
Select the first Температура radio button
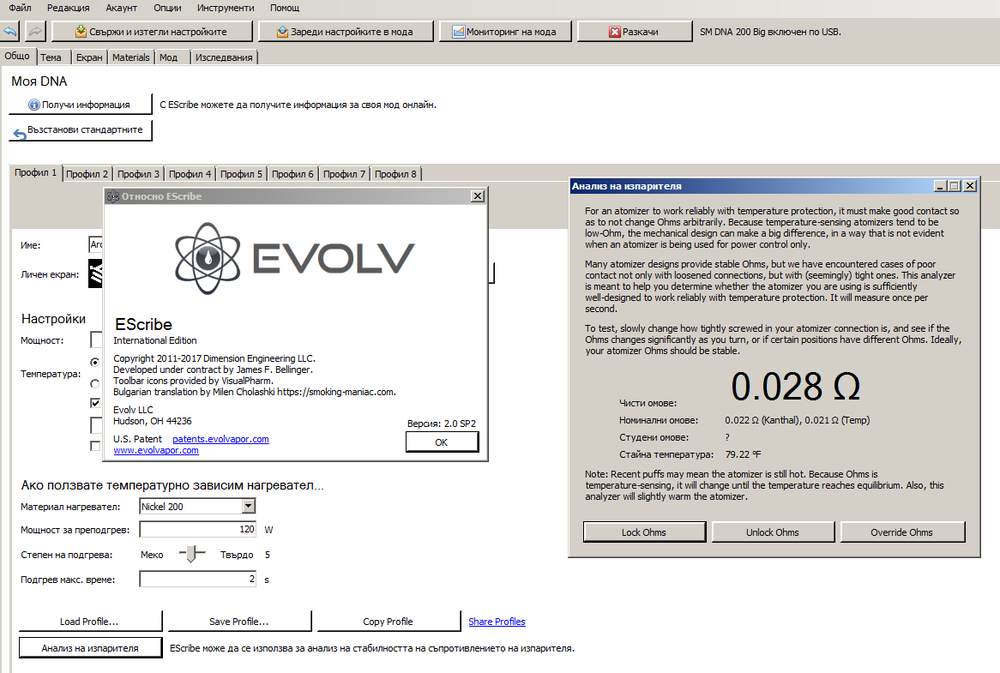tap(95, 362)
